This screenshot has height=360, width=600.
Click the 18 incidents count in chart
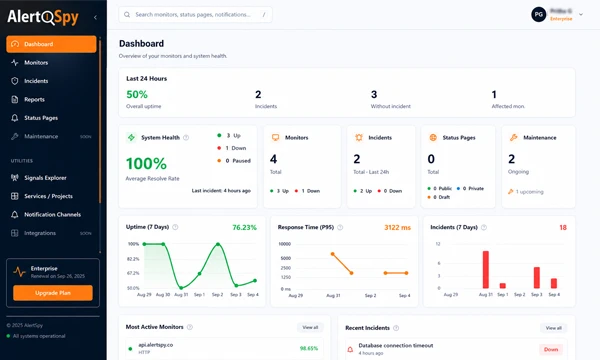coord(563,228)
